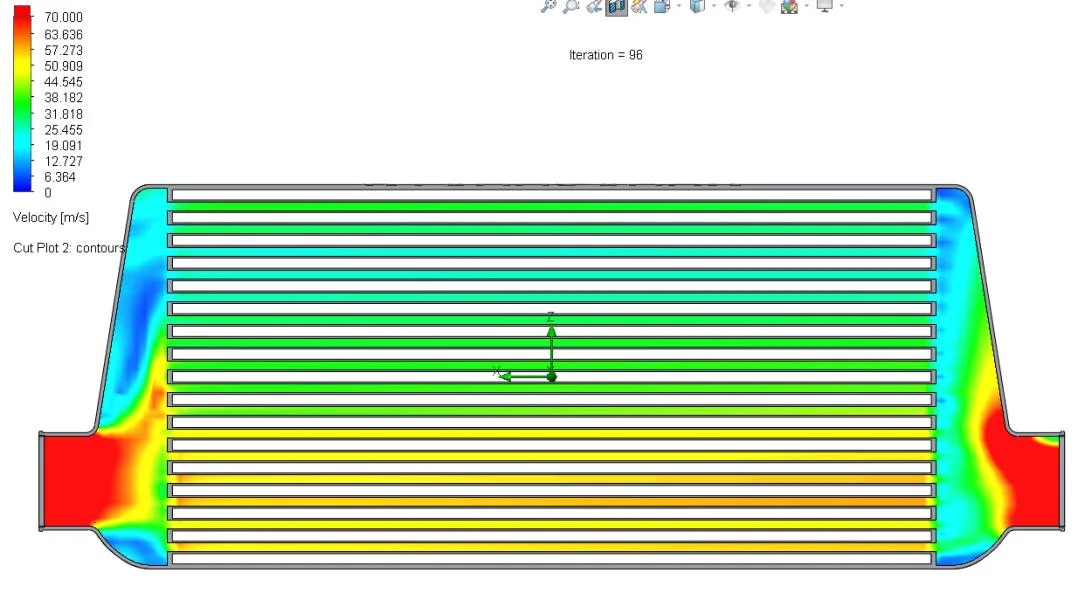Click the legend value 31.818
This screenshot has width=1085, height=600.
point(63,114)
